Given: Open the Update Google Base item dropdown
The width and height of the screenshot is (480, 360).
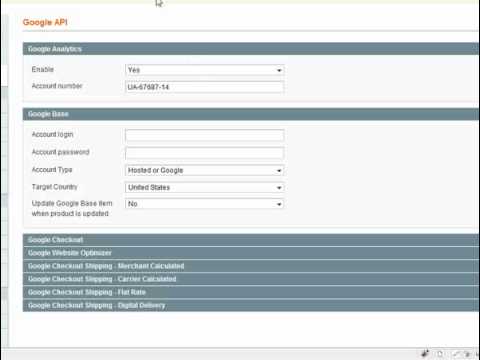Looking at the screenshot, I should (205, 204).
